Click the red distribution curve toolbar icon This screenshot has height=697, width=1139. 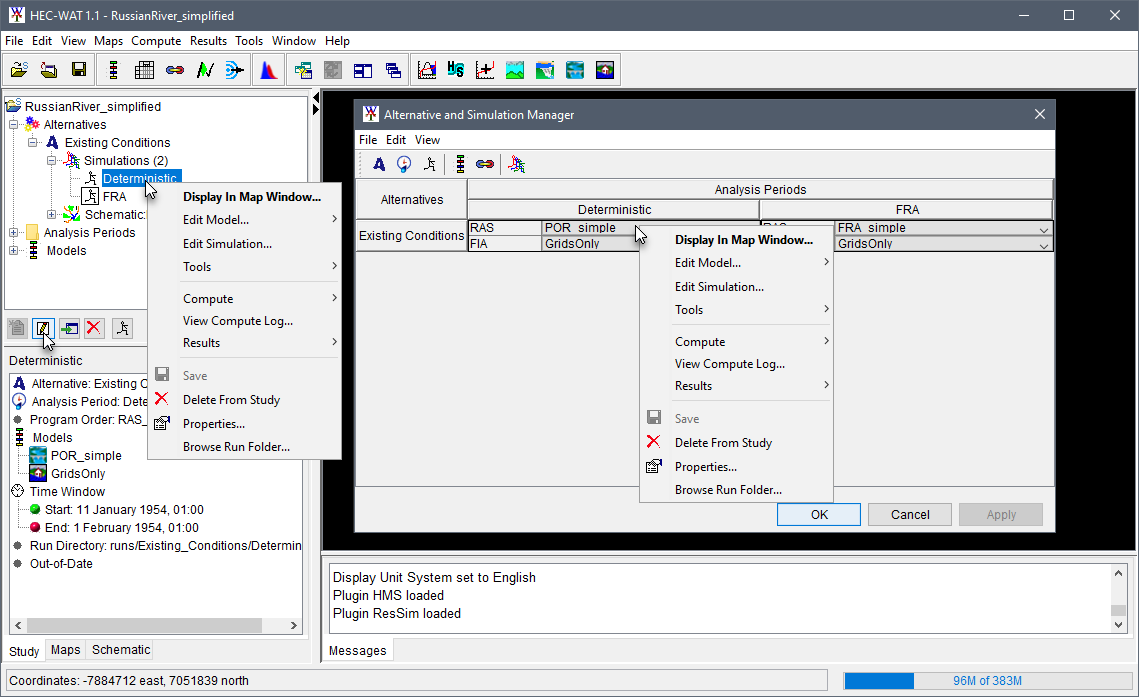point(268,70)
